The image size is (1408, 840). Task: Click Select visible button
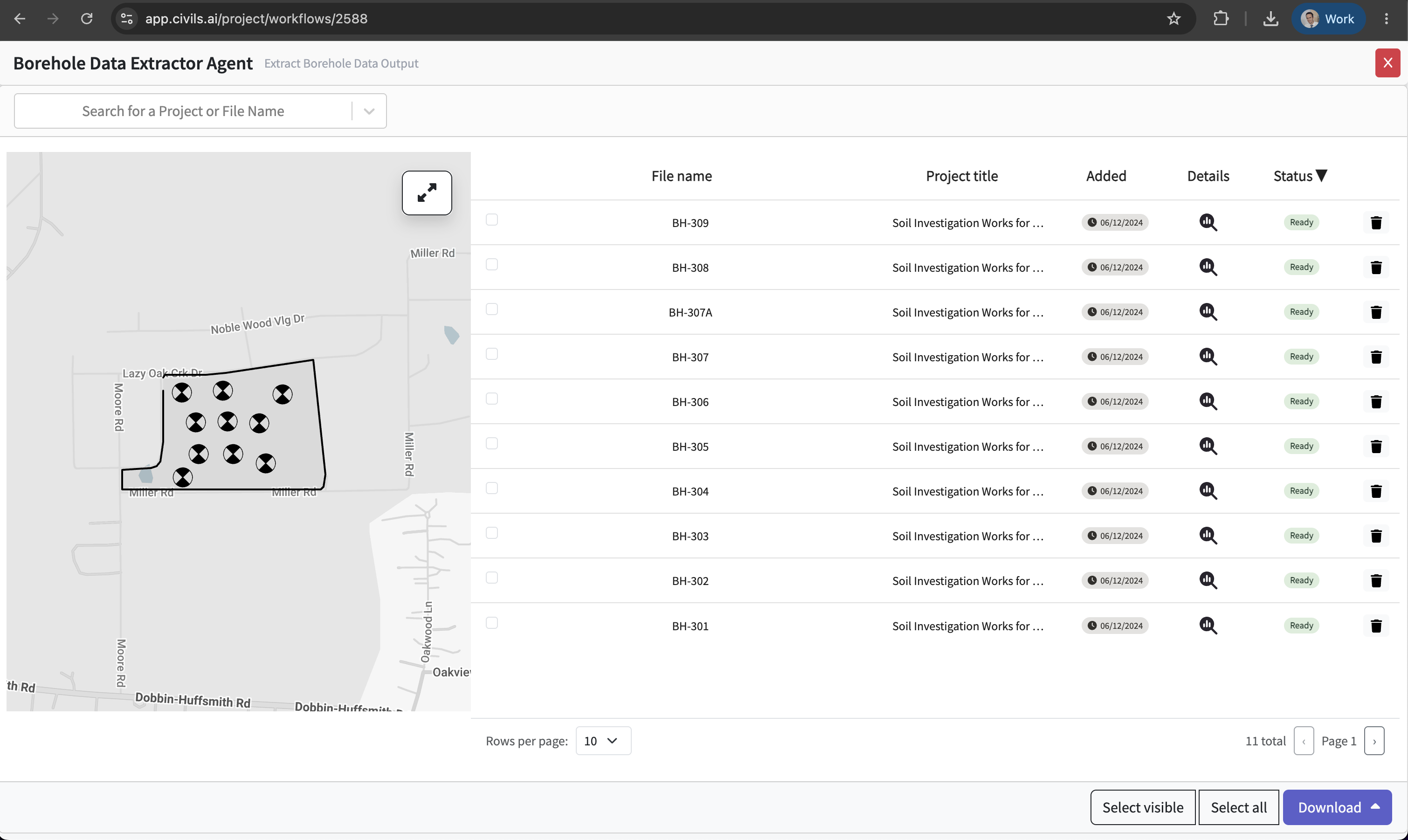click(1142, 807)
